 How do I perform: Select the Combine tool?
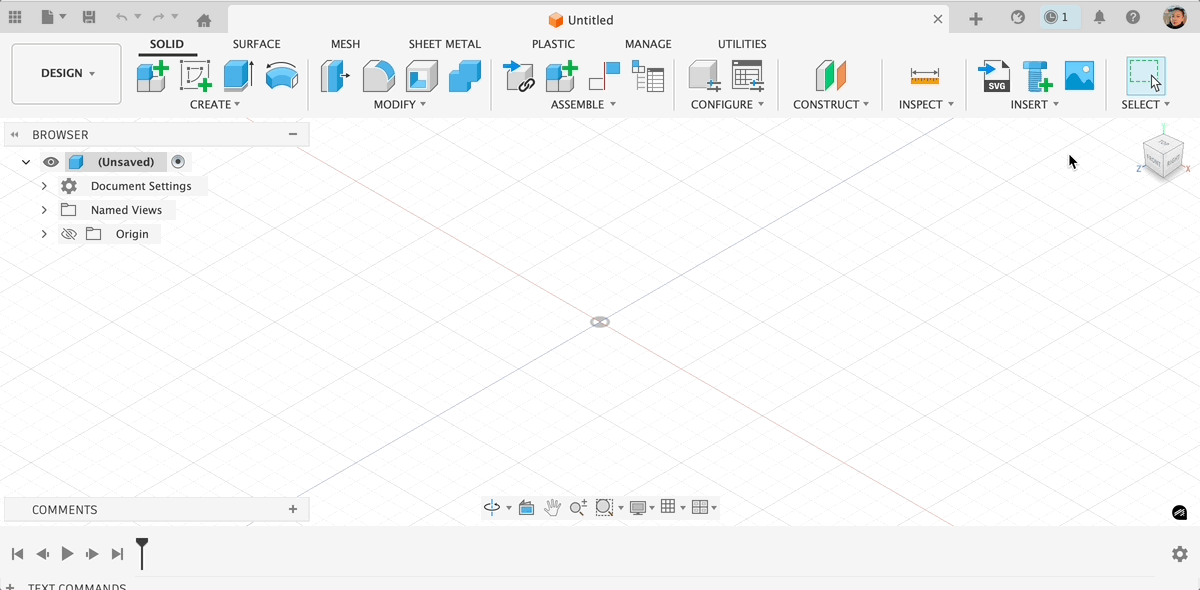click(x=465, y=76)
